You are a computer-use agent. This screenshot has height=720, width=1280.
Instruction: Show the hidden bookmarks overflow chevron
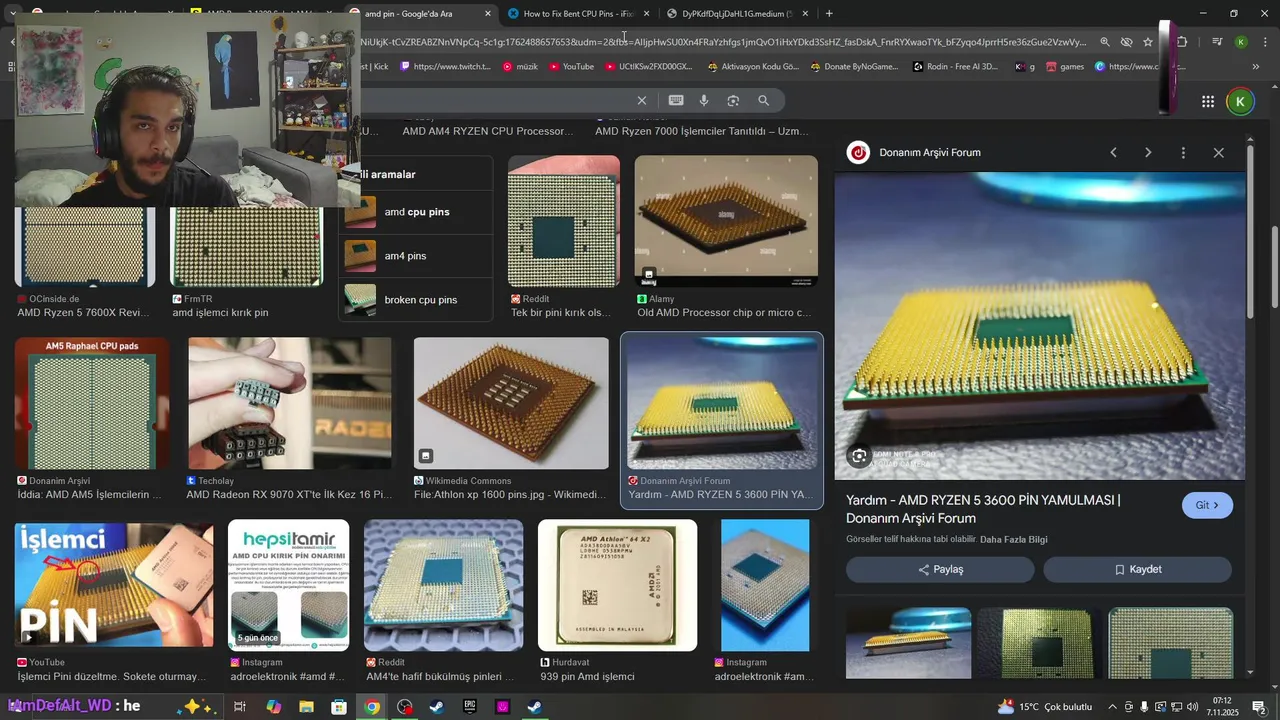tap(1256, 66)
